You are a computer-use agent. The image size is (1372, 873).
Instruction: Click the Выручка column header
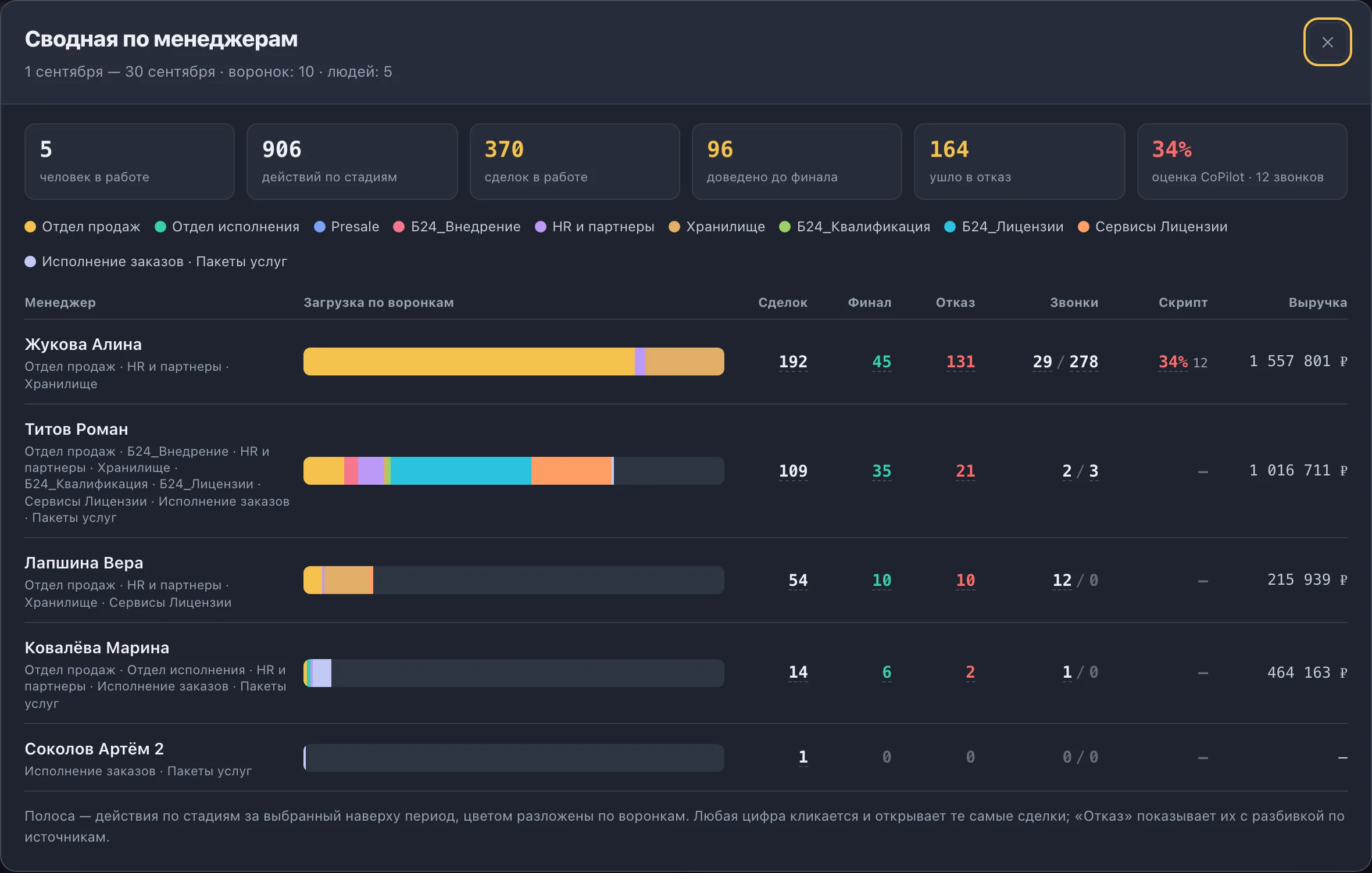click(1317, 302)
